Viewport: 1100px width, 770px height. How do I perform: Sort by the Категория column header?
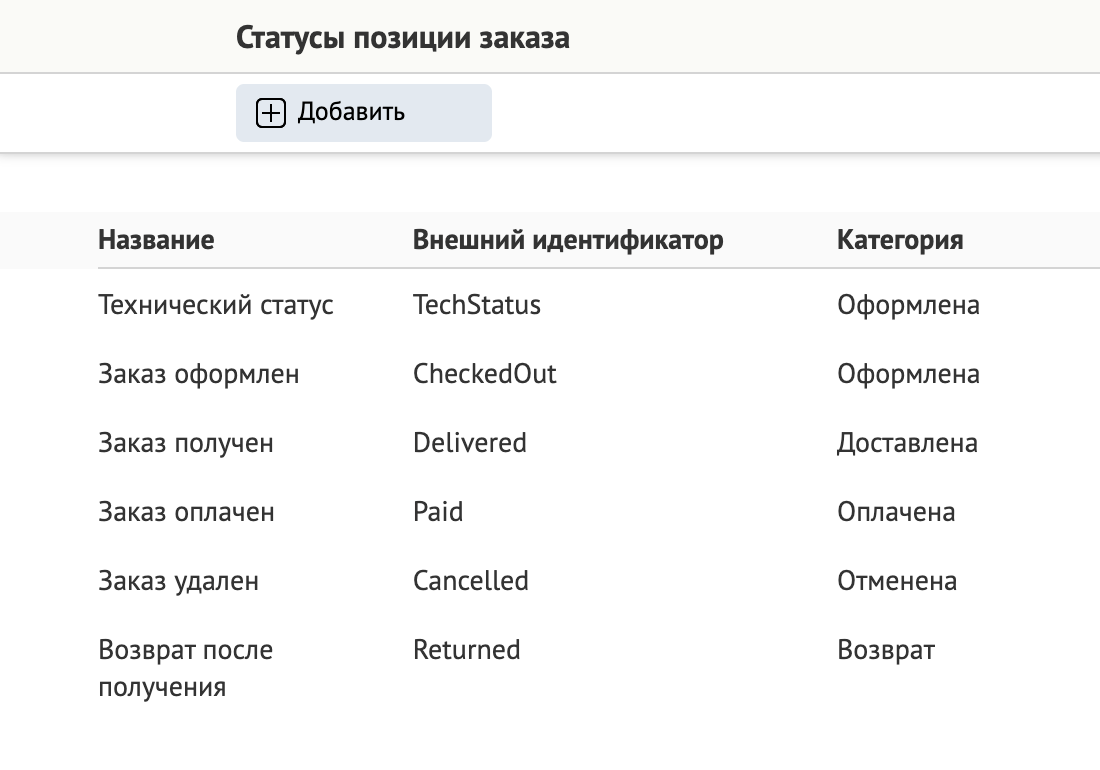[x=899, y=240]
